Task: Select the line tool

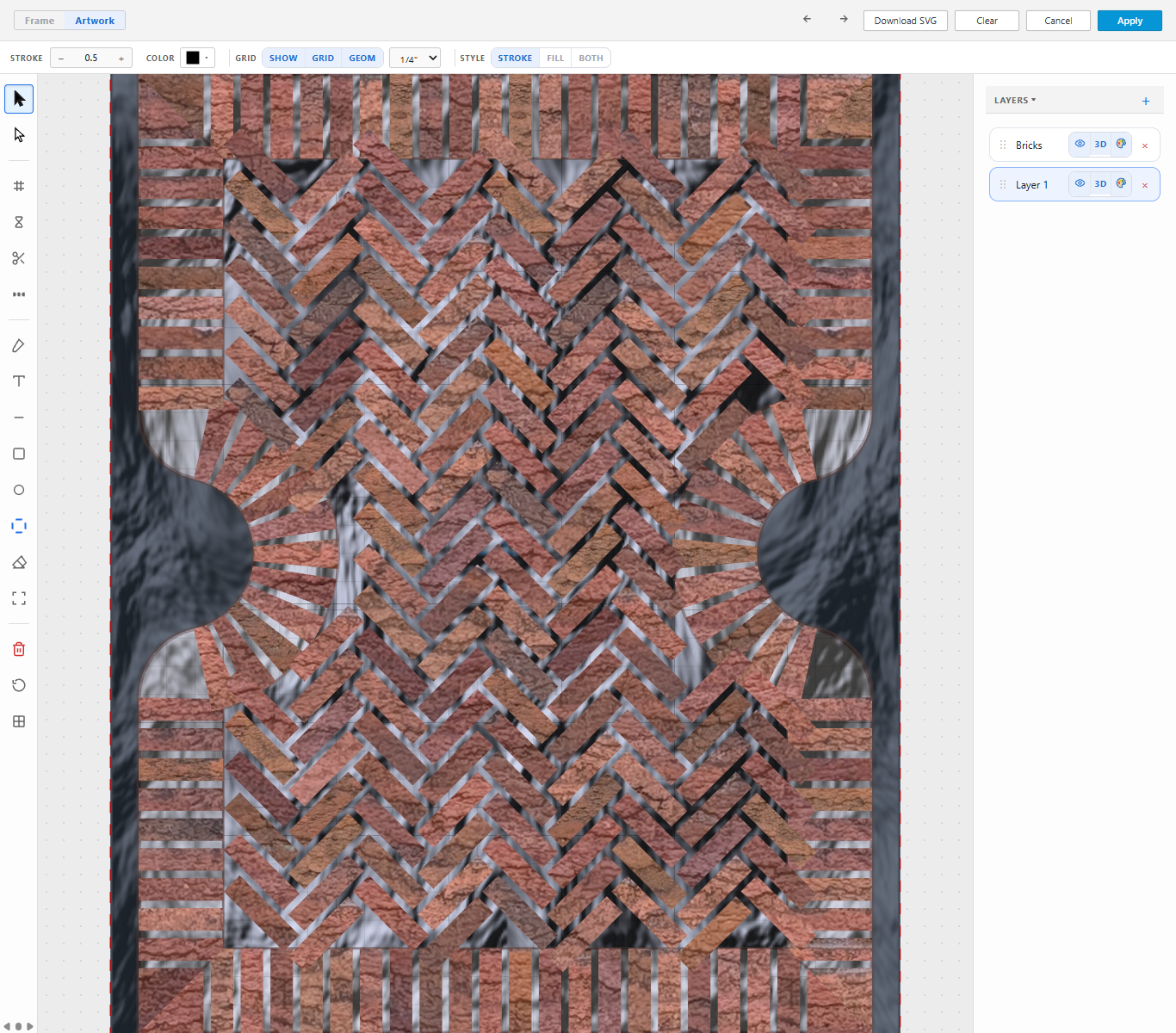Action: pos(19,418)
